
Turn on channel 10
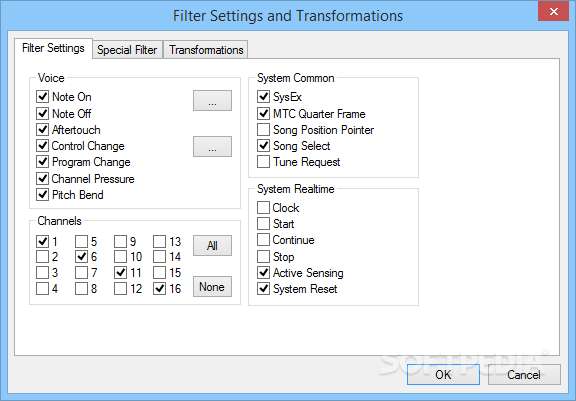[120, 257]
